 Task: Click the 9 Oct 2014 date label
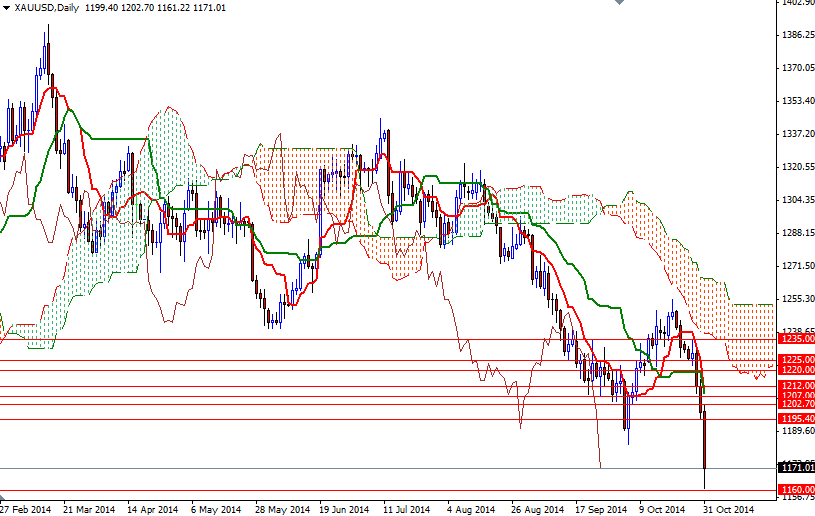click(x=660, y=509)
